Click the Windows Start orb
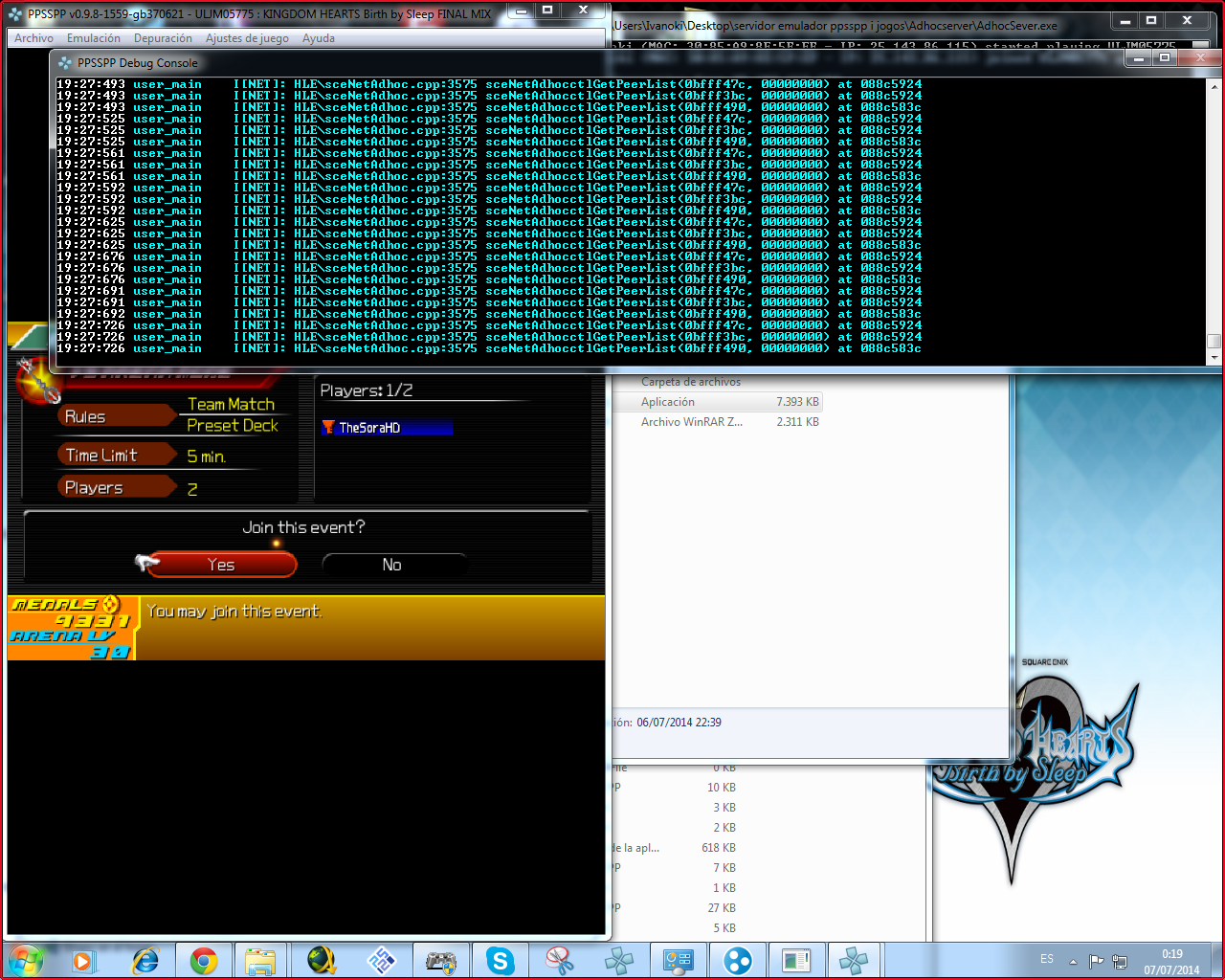1225x980 pixels. pos(26,960)
